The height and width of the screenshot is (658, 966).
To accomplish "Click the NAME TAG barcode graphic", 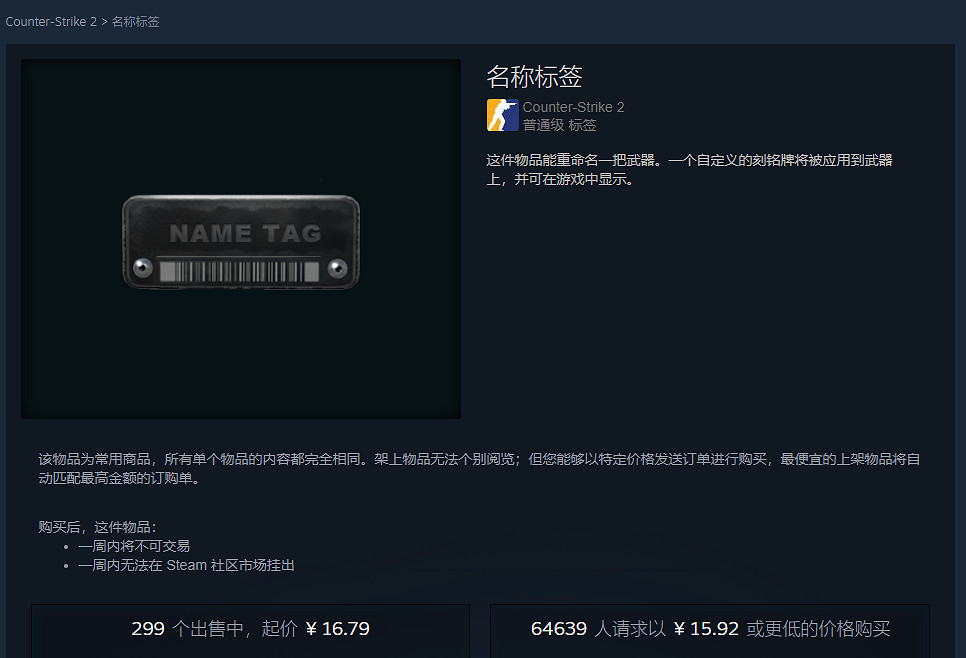I will [240, 268].
